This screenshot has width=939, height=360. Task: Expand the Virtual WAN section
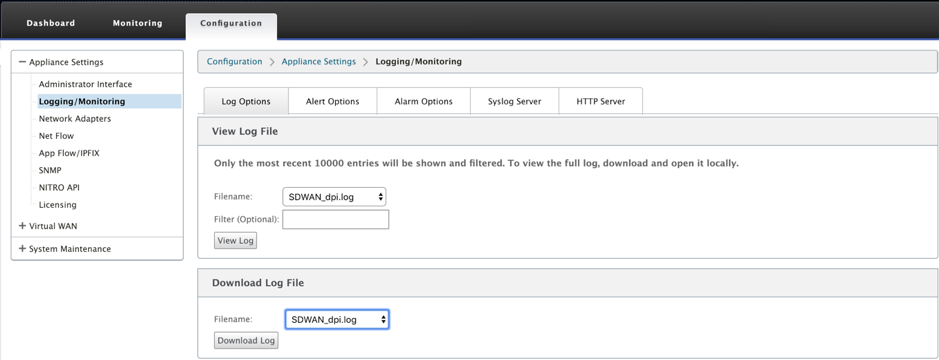[23, 226]
